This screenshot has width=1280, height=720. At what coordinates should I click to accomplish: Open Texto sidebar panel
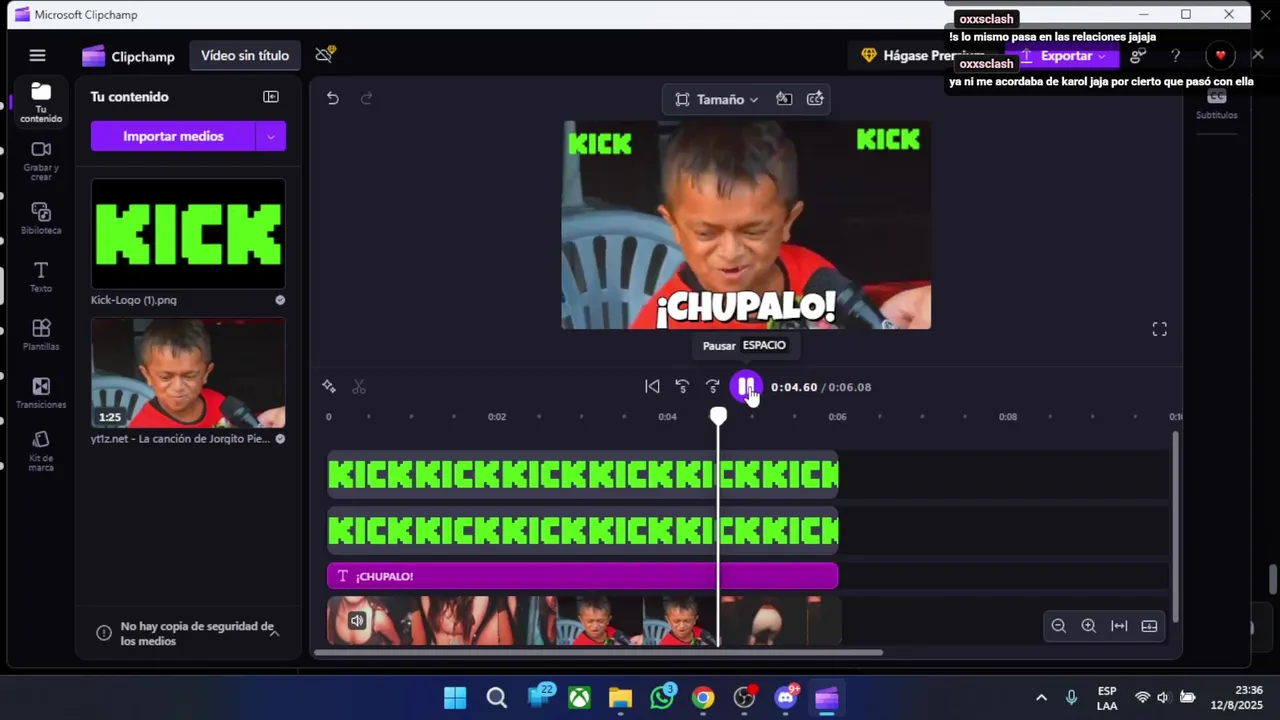(41, 277)
